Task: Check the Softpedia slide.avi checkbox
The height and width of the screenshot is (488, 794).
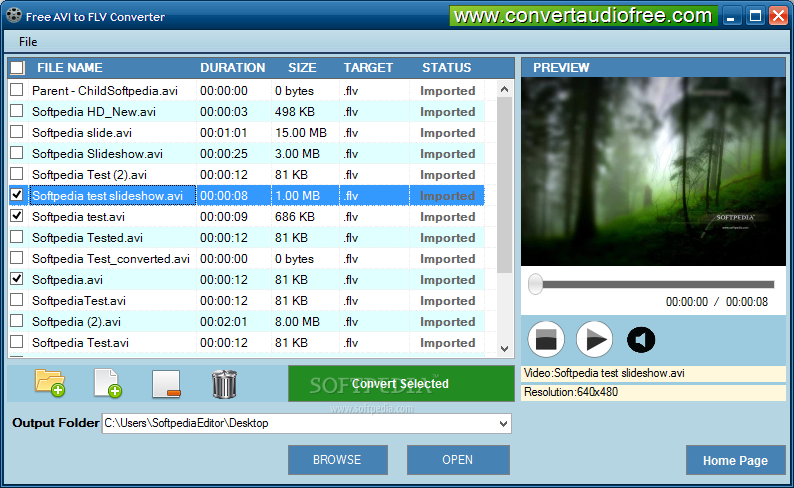Action: 17,132
